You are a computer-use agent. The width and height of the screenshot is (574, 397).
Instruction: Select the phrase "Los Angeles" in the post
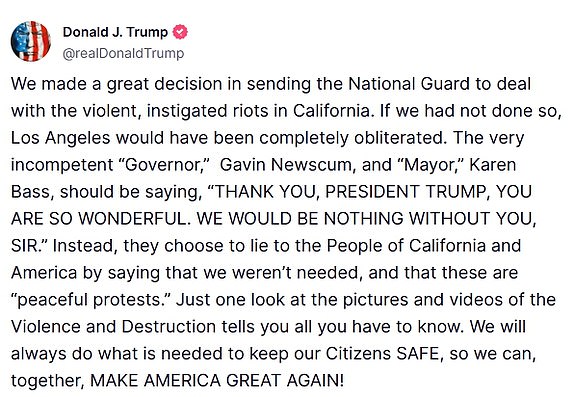pos(60,138)
